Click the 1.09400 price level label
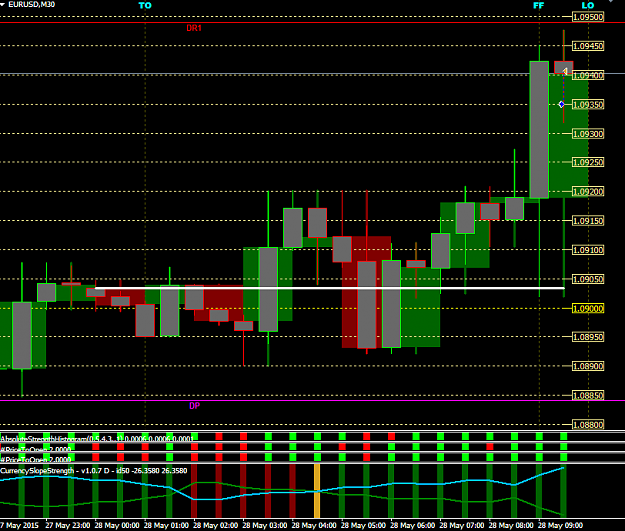Viewport: 625px width, 531px height. [588, 75]
